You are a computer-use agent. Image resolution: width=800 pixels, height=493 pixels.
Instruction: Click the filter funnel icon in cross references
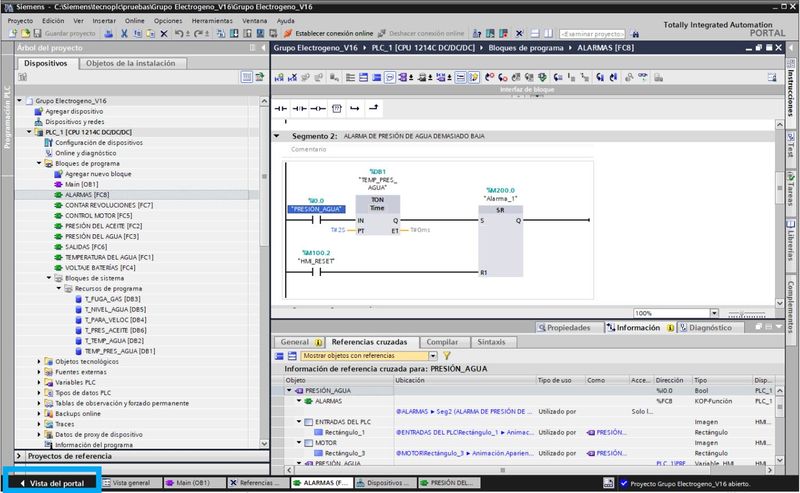pos(447,356)
